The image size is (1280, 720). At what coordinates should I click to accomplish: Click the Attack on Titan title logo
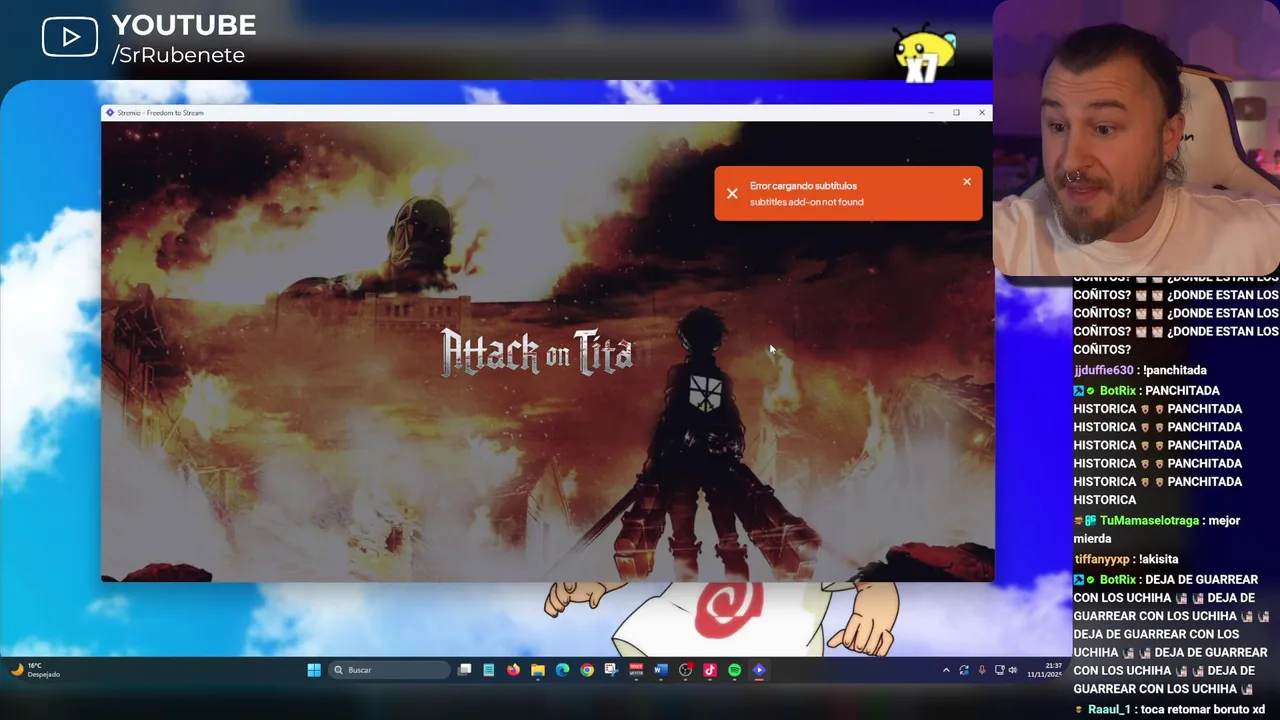537,352
